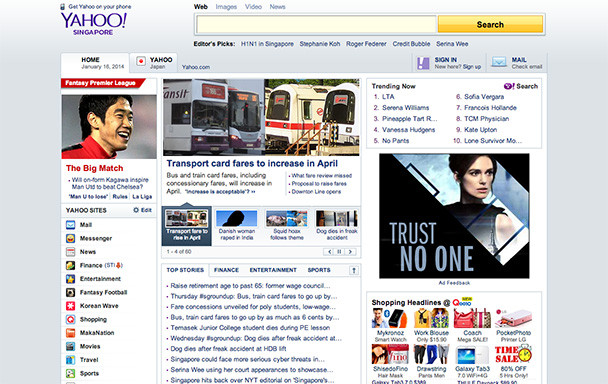Viewport: 608px width, 384px height.
Task: Open the Sports icon in the sidebar
Action: click(x=70, y=374)
